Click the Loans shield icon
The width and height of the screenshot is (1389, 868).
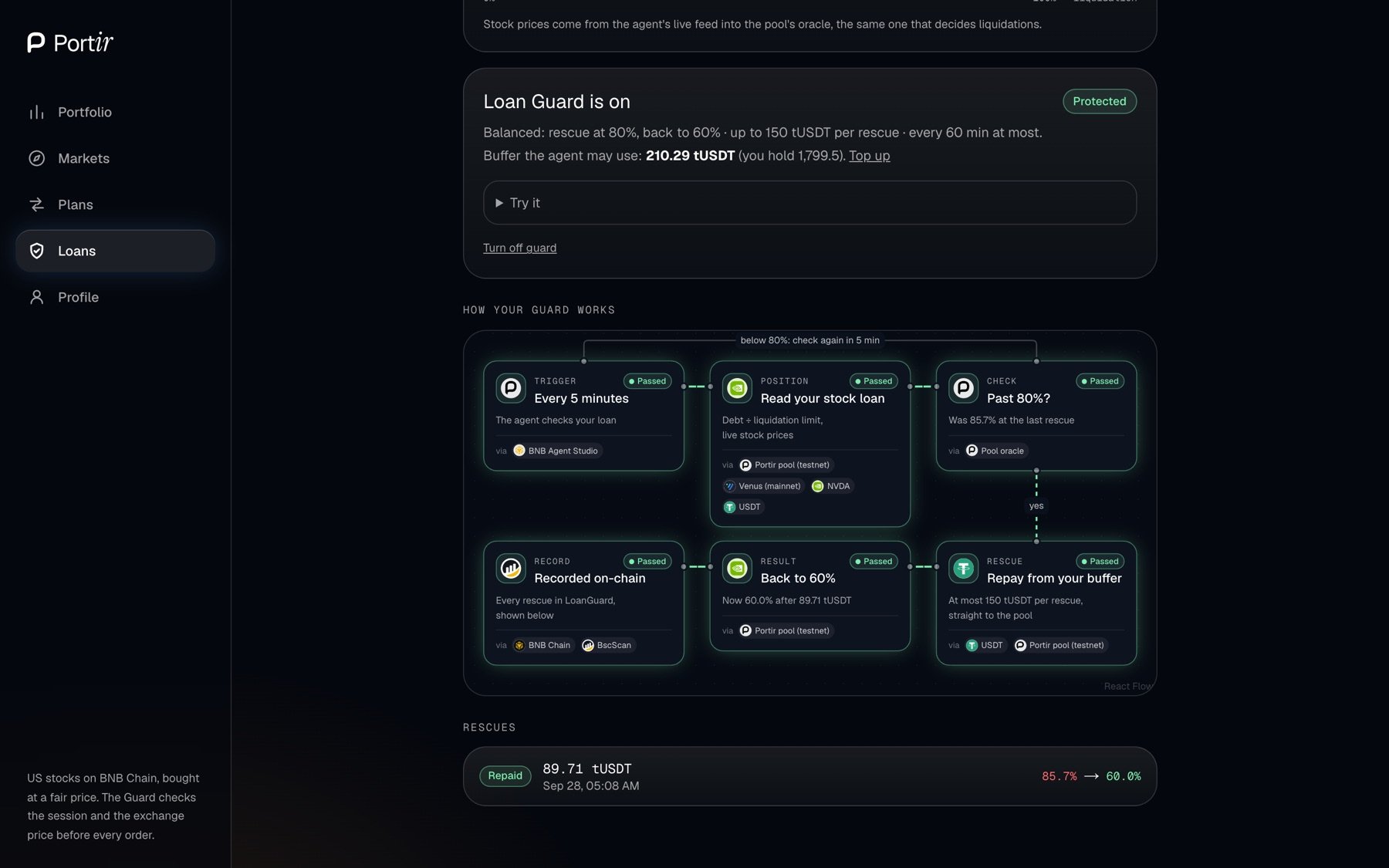coord(36,252)
